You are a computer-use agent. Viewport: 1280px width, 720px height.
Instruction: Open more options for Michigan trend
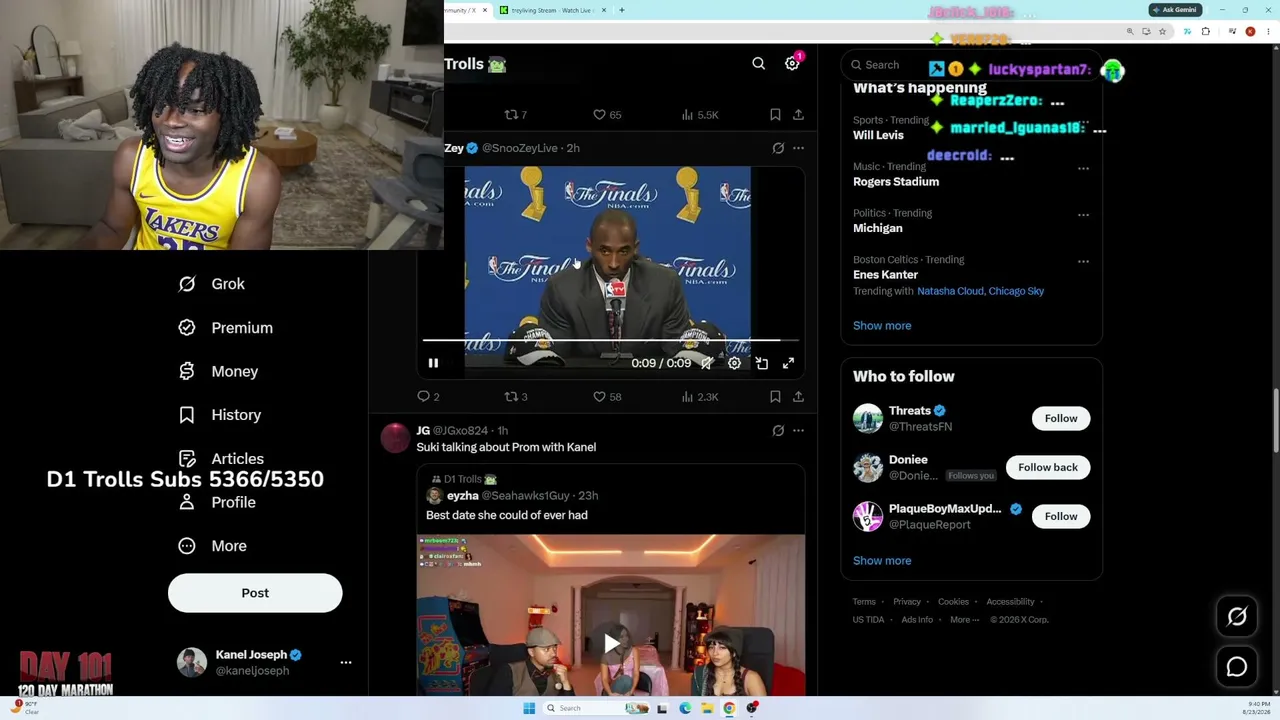click(x=1083, y=215)
